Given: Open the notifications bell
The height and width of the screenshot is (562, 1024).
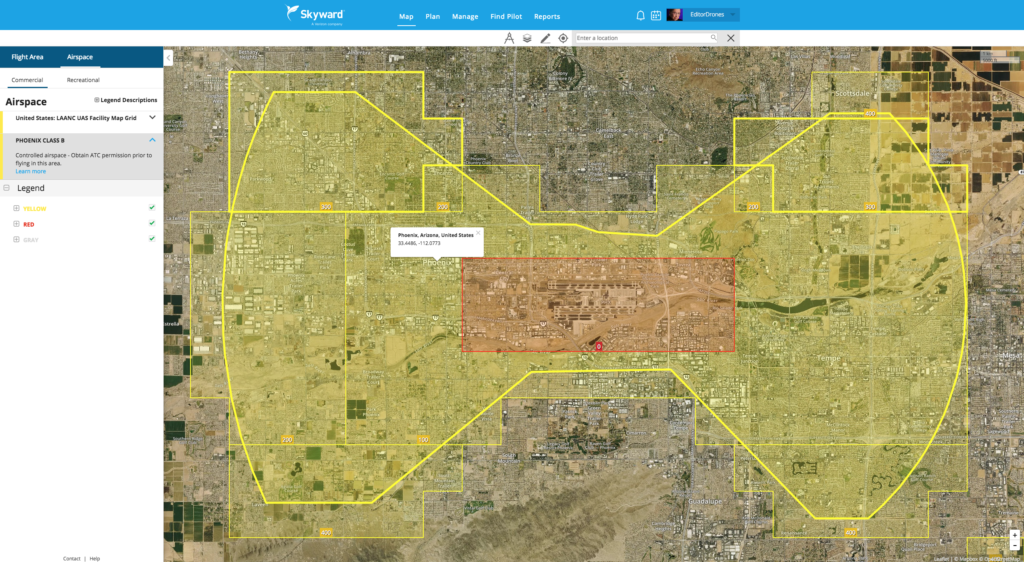Looking at the screenshot, I should (x=640, y=15).
